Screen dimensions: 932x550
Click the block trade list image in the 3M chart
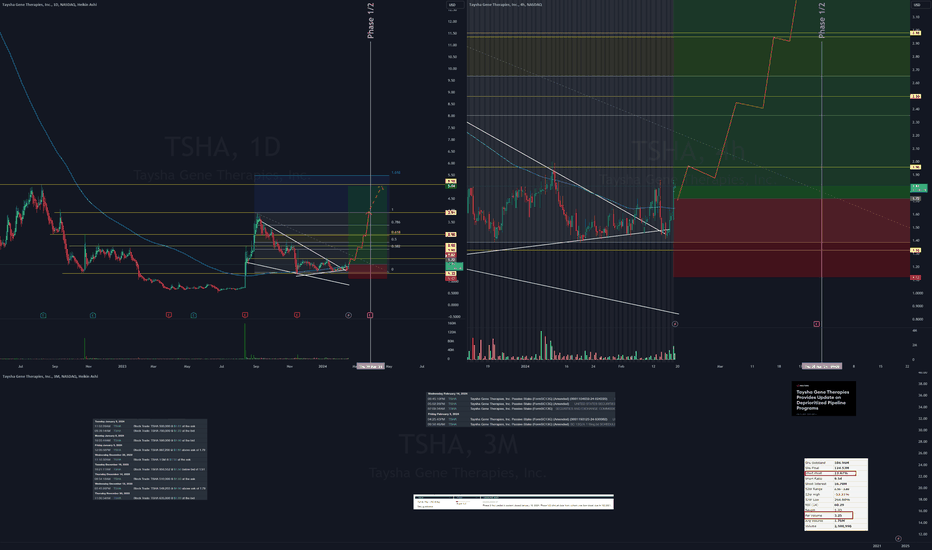[150, 459]
